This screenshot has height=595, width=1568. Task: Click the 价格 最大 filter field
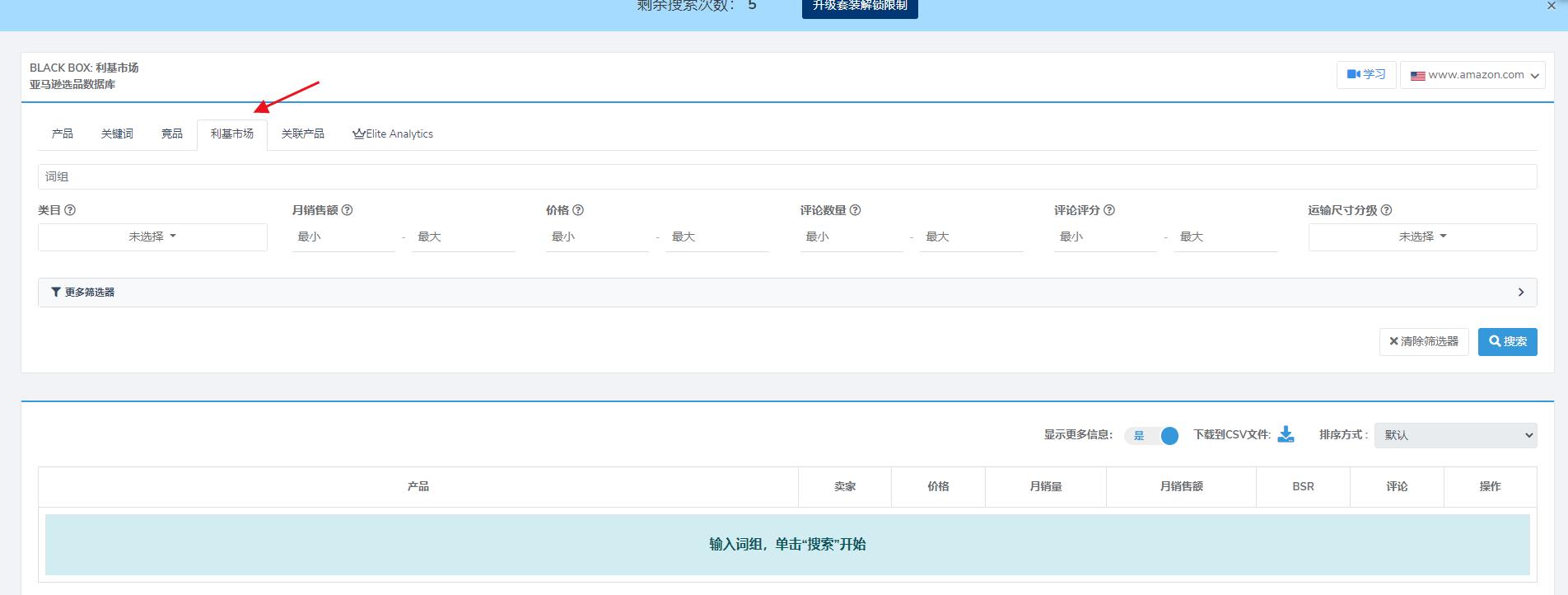point(717,237)
